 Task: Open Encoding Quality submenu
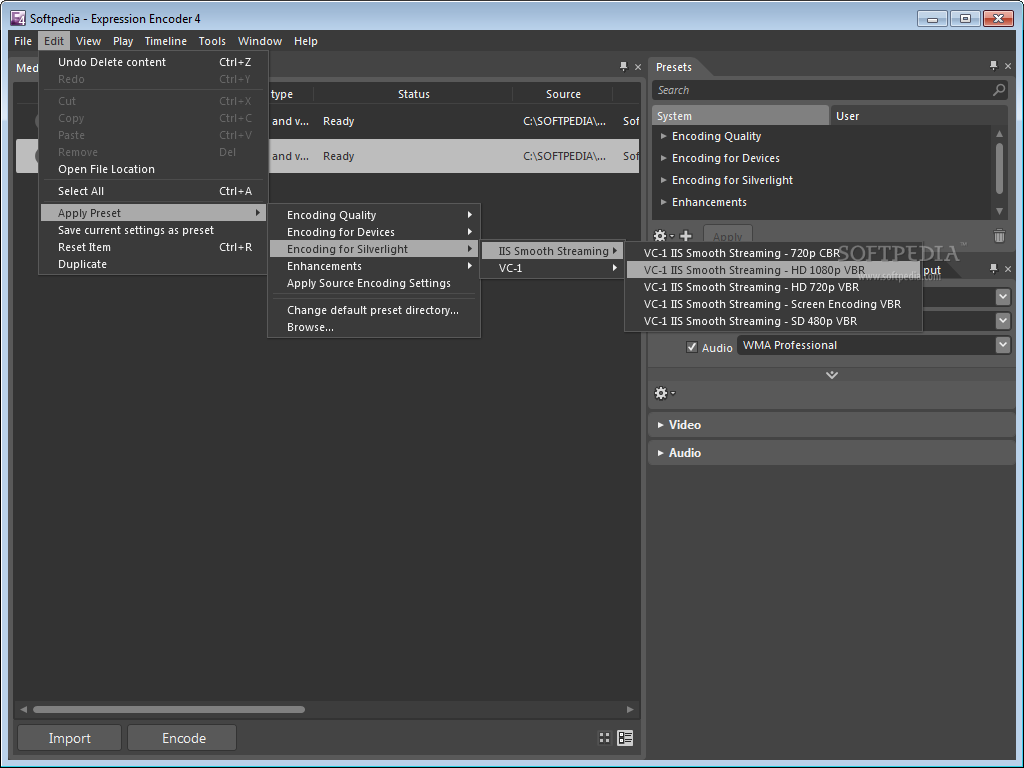point(374,215)
